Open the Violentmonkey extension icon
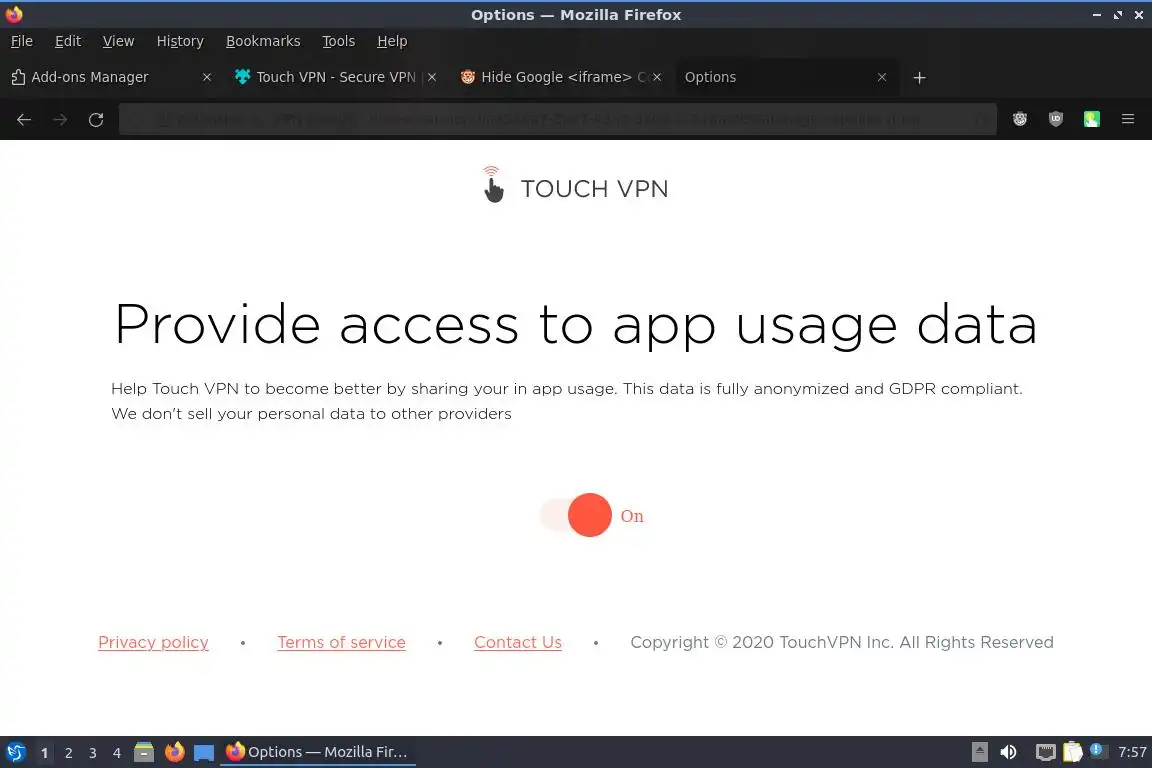1152x768 pixels. [1020, 119]
